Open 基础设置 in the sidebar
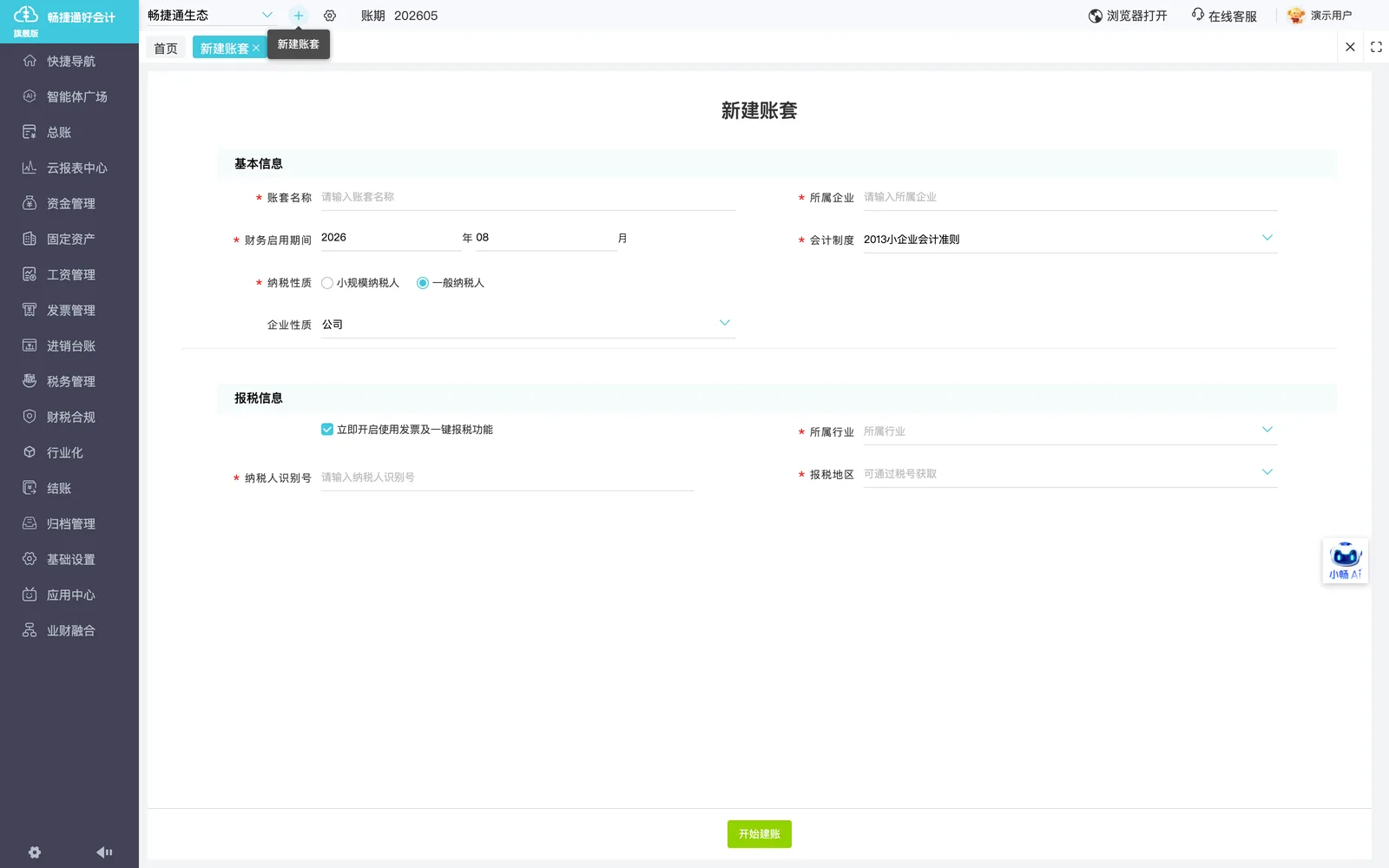Viewport: 1389px width, 868px height. (69, 559)
